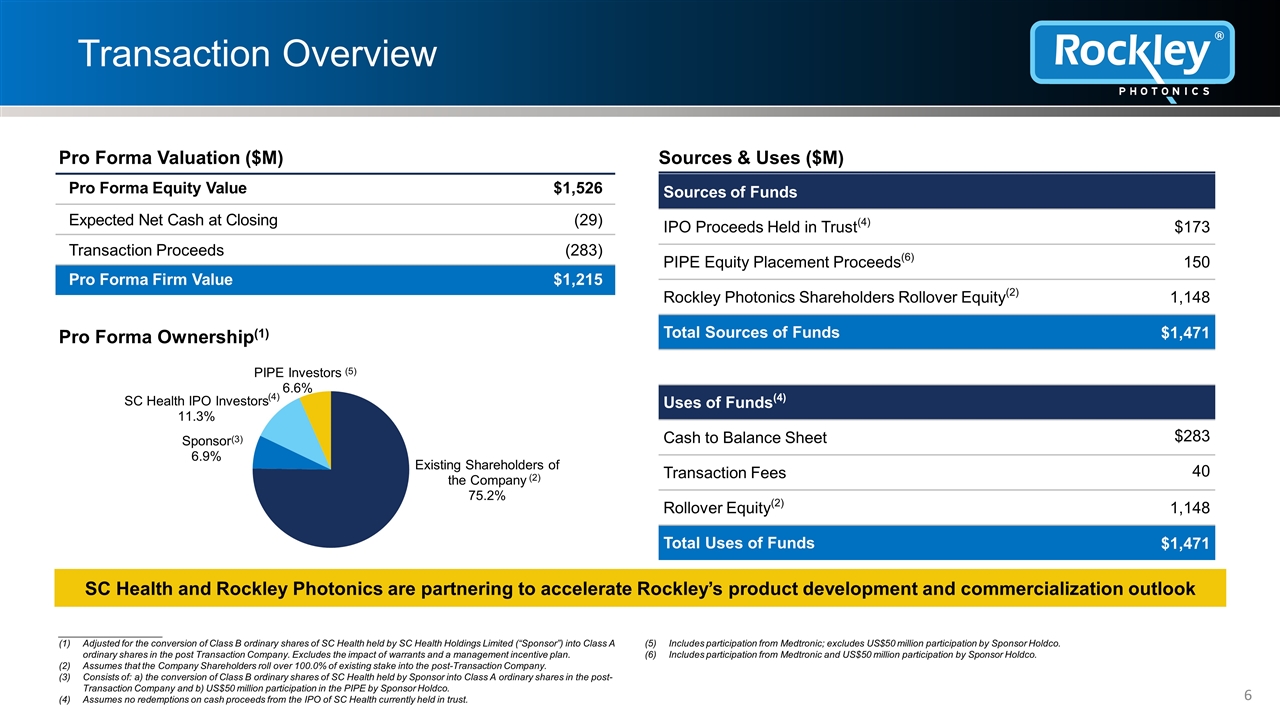
Task: Select the 'Transaction Overview' slide title
Action: click(257, 53)
